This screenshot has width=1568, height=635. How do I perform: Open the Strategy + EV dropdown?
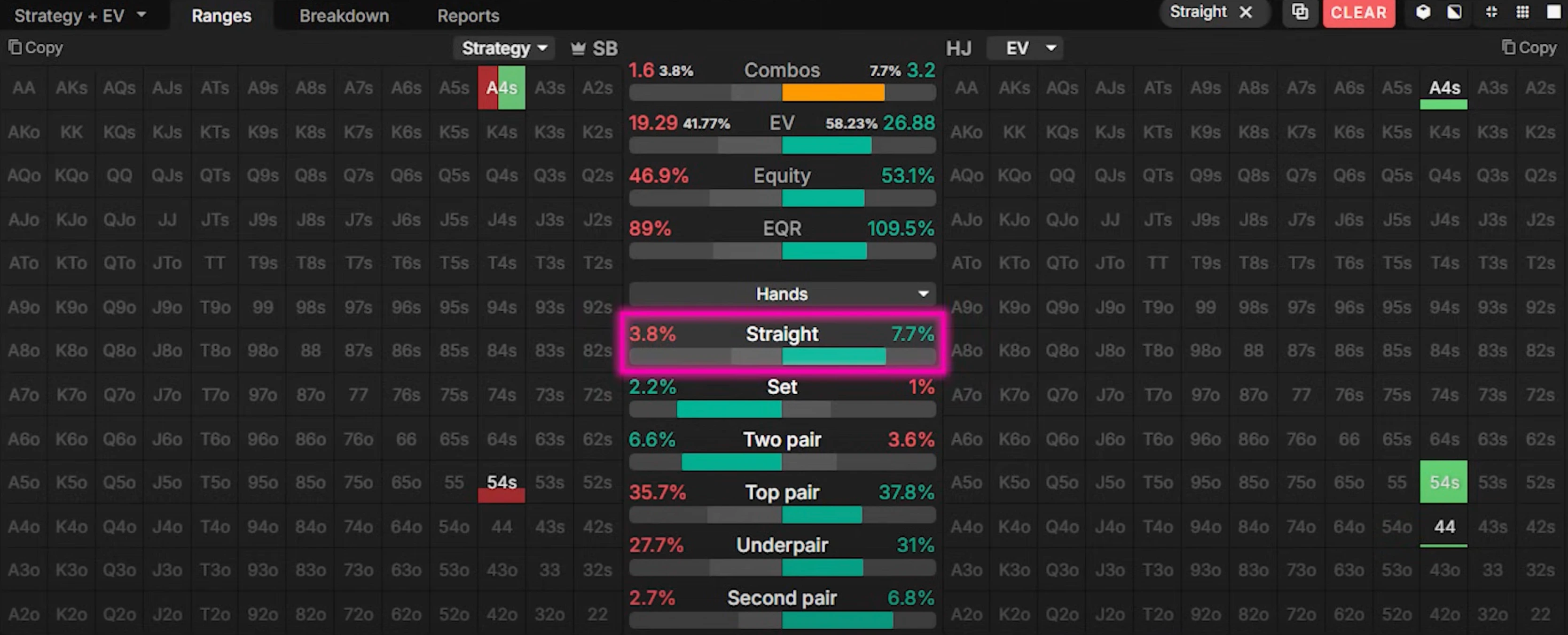[x=80, y=15]
